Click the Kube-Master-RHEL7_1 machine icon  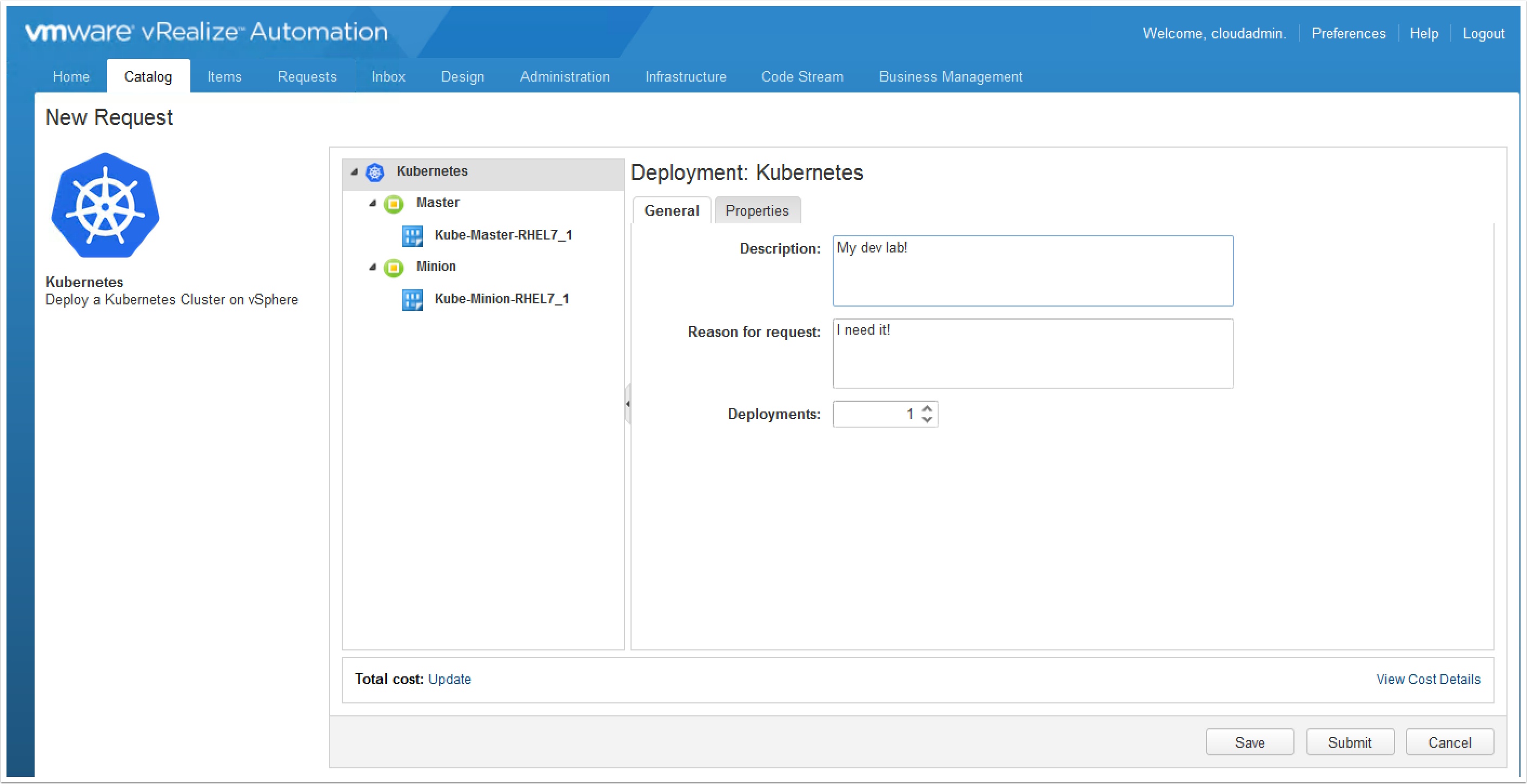413,236
